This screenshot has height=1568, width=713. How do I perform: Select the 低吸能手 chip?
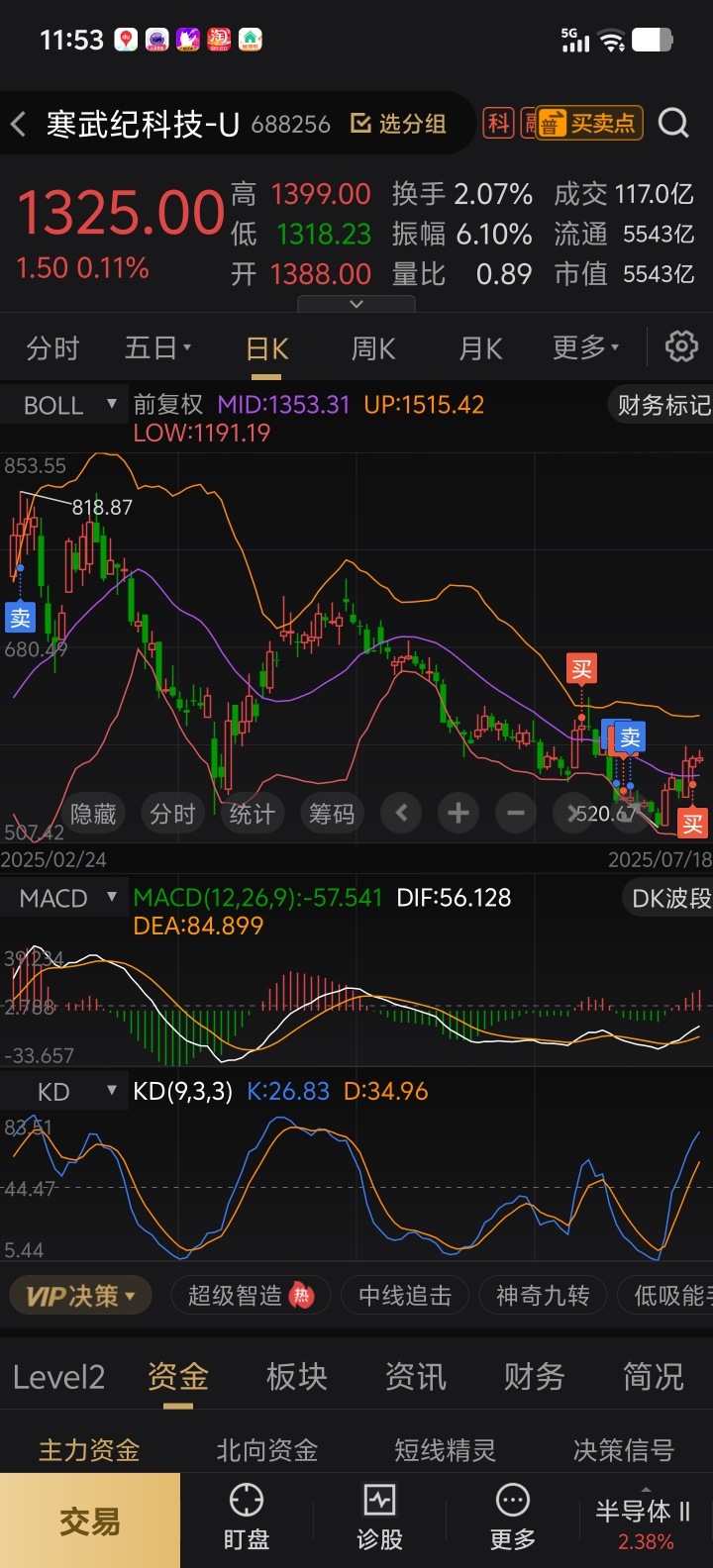click(x=665, y=1295)
